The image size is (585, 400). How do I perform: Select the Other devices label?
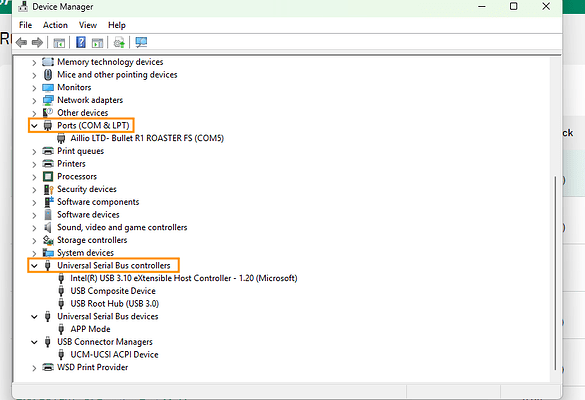[x=82, y=113]
